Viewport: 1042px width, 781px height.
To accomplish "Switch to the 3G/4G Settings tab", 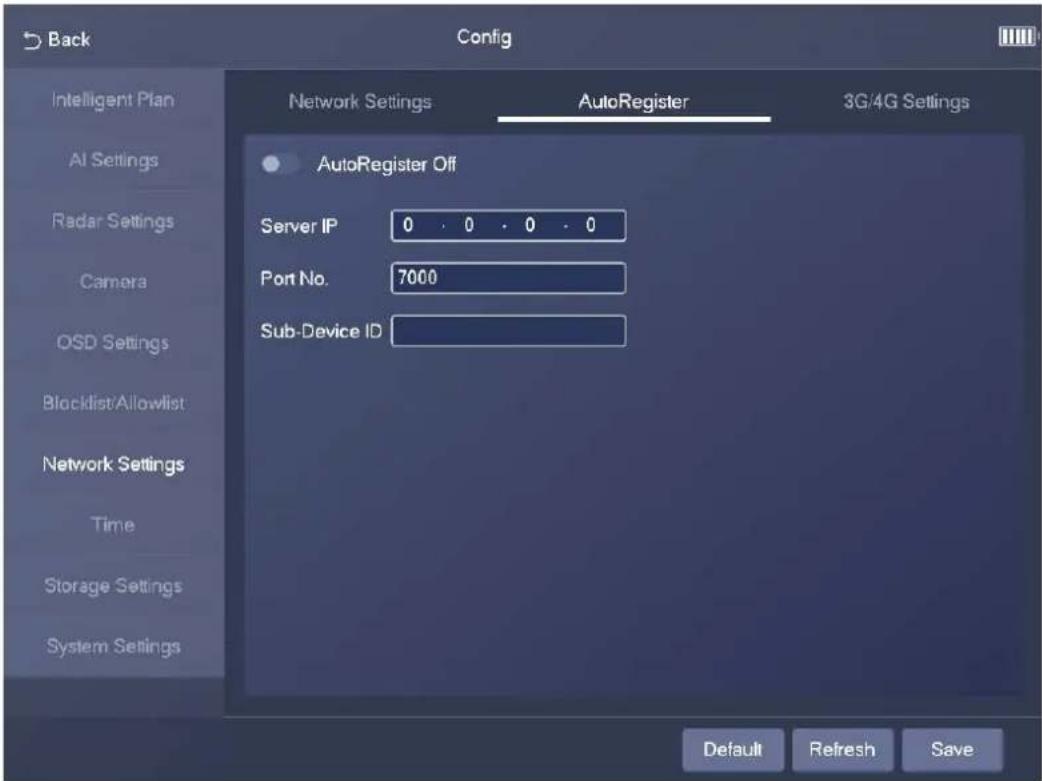I will [x=906, y=102].
